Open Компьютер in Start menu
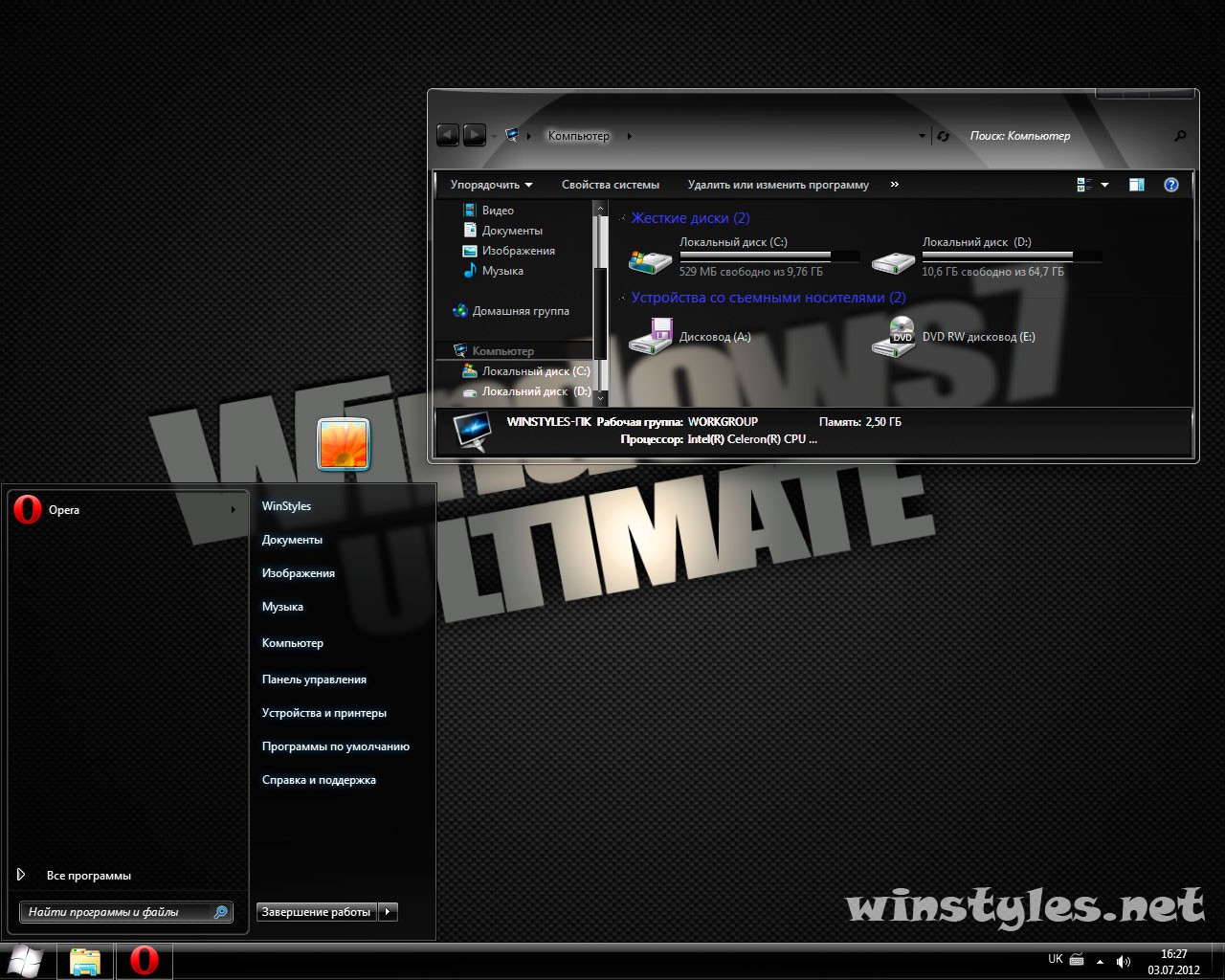The height and width of the screenshot is (980, 1225). pyautogui.click(x=293, y=643)
